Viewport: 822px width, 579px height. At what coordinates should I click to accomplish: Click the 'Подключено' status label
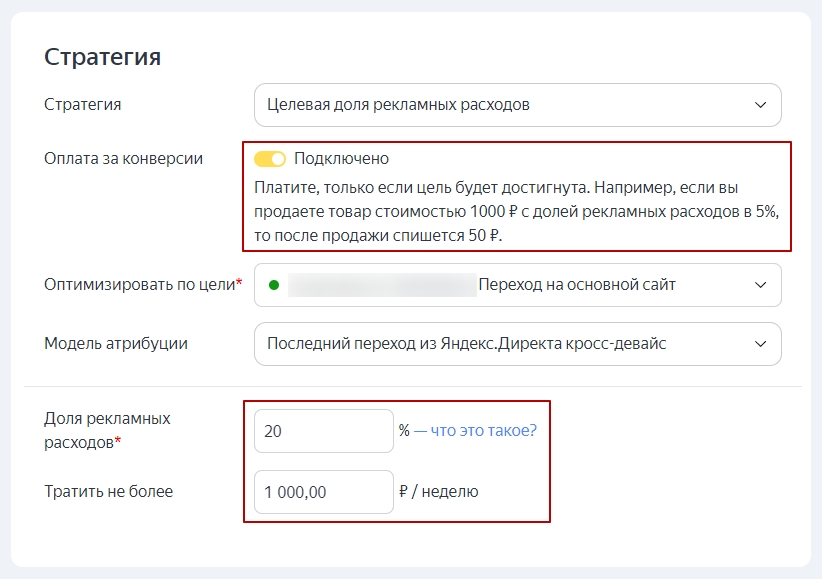(341, 159)
